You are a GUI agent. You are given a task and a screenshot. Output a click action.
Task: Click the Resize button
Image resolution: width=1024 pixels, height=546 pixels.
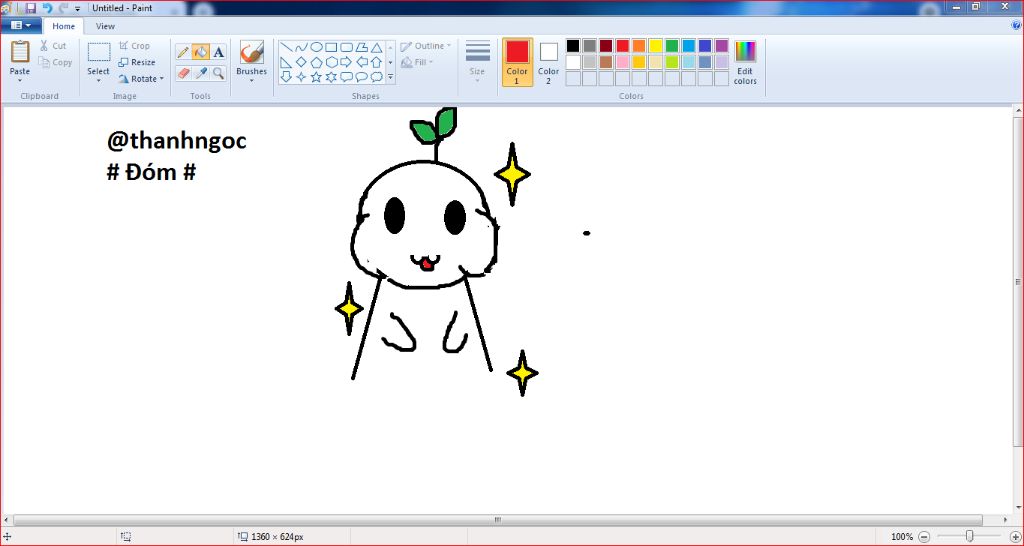point(137,63)
